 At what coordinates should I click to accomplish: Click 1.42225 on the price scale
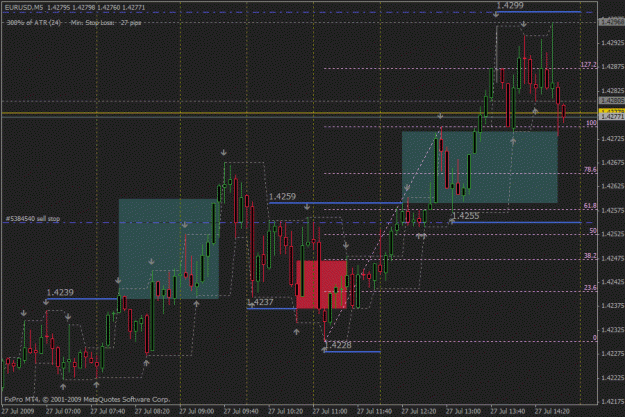point(613,378)
